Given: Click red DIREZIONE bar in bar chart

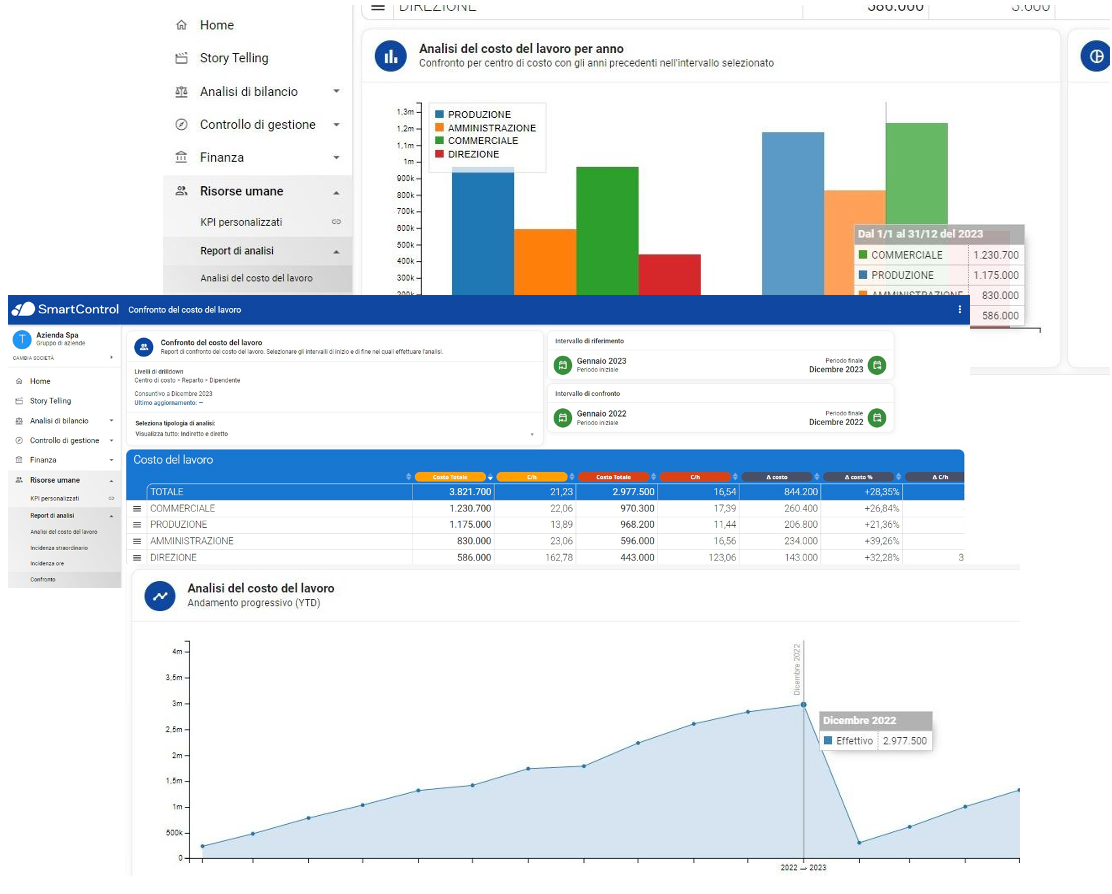Looking at the screenshot, I should click(x=669, y=274).
